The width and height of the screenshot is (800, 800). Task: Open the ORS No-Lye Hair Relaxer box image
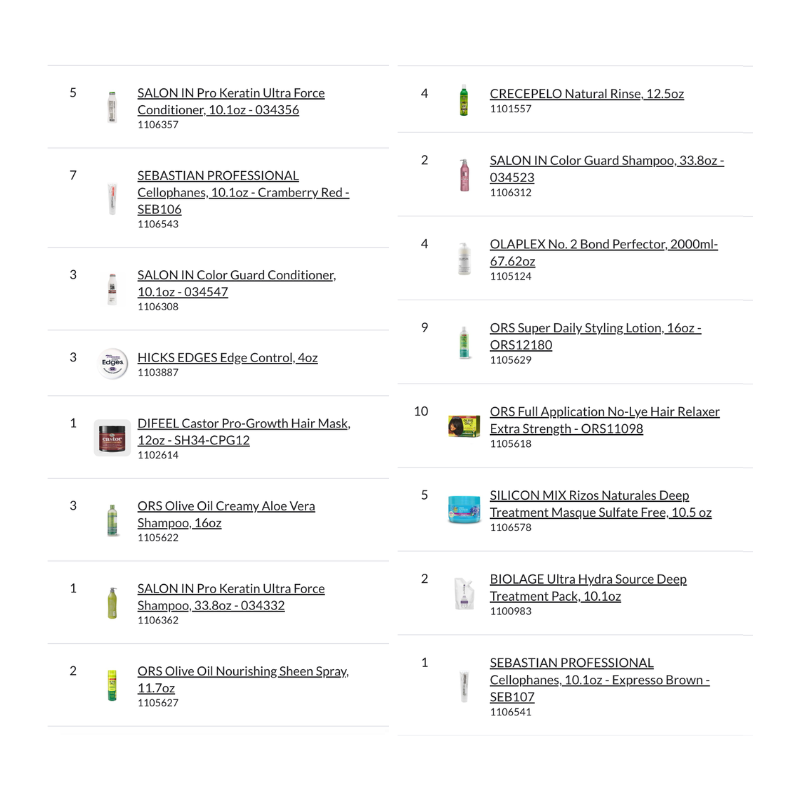pos(464,427)
